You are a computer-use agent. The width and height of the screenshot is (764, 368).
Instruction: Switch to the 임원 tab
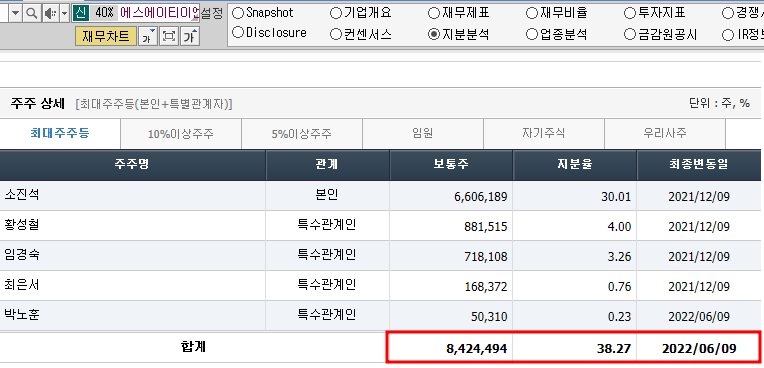coord(422,134)
